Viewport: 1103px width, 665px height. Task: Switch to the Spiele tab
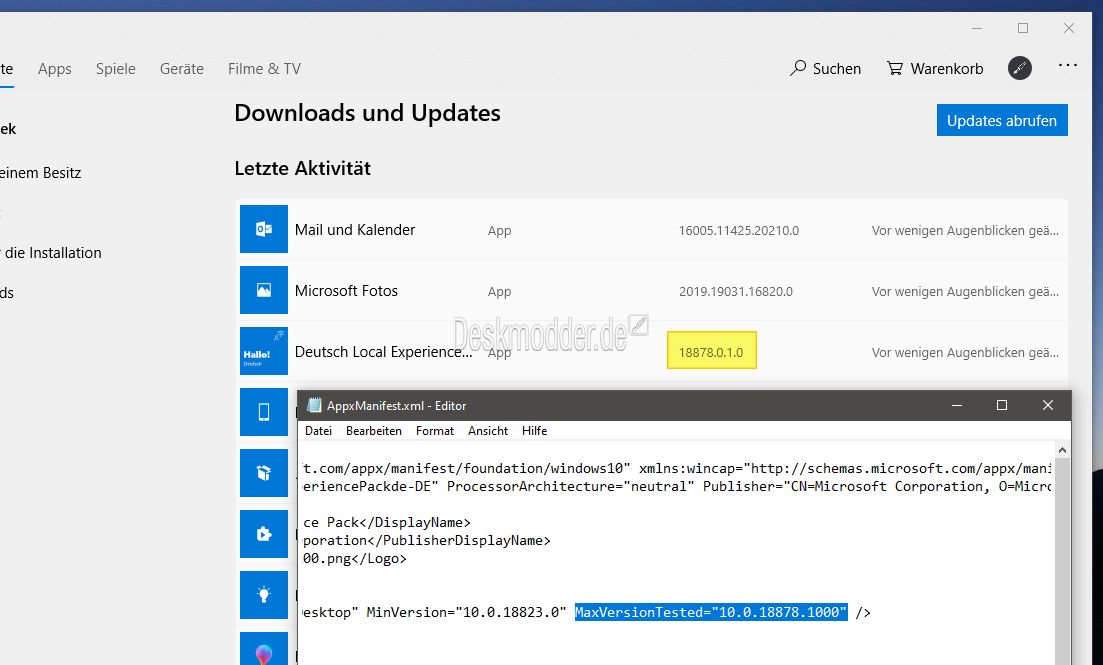click(x=116, y=69)
